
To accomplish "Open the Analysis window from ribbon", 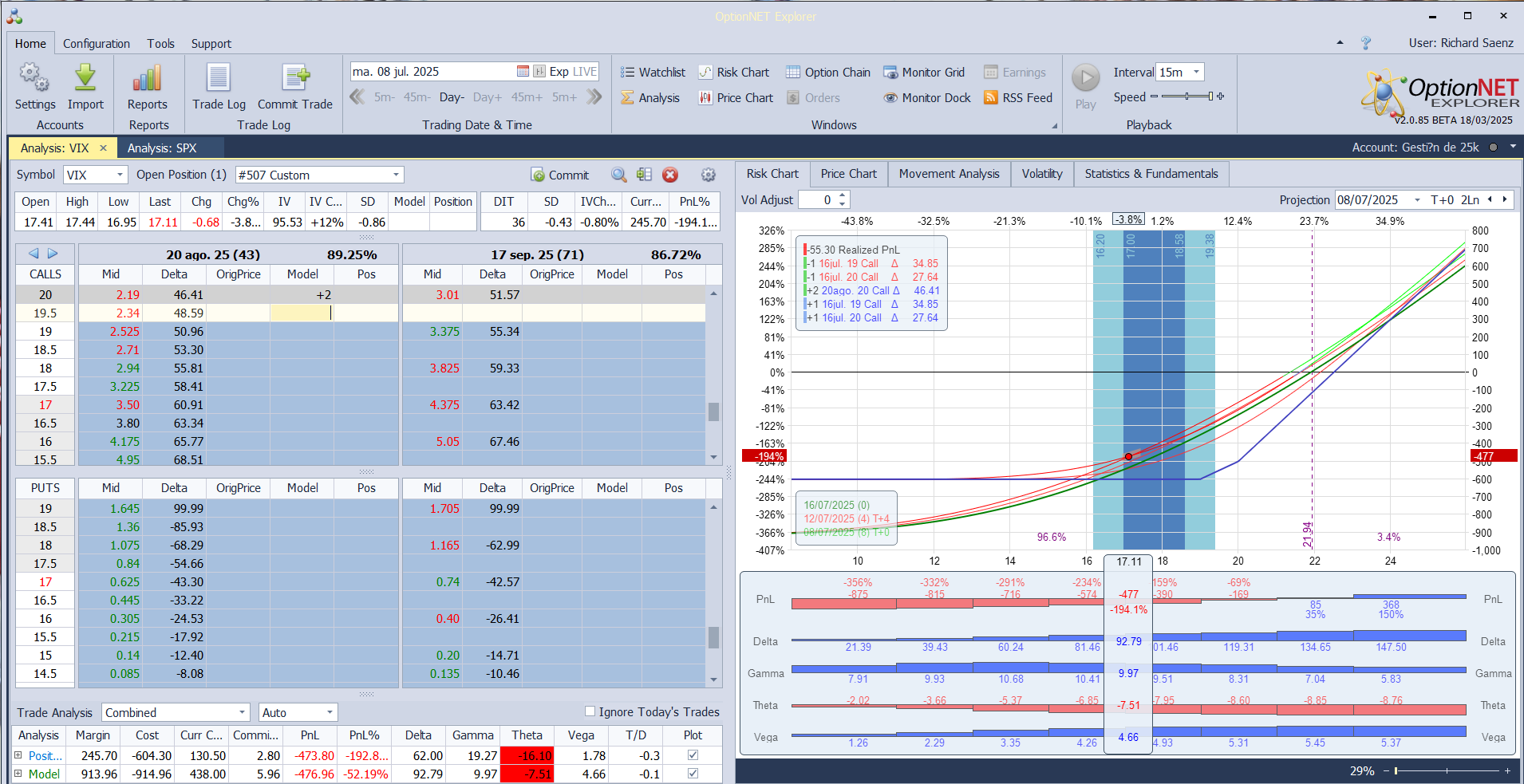I will 650,98.
